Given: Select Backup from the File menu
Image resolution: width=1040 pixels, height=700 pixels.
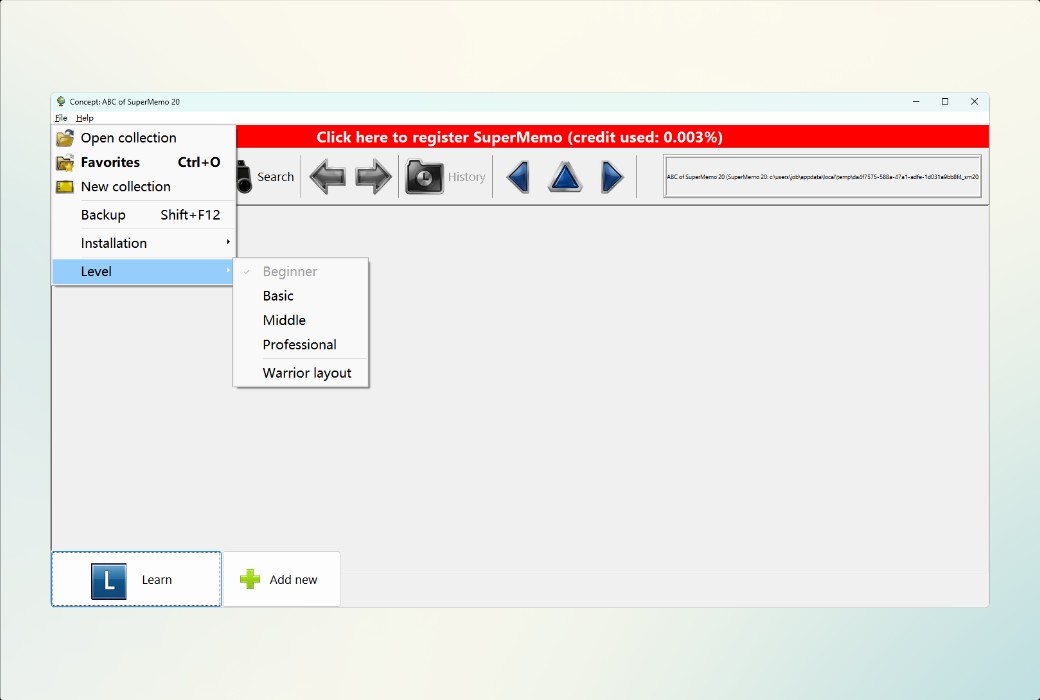Looking at the screenshot, I should 103,214.
